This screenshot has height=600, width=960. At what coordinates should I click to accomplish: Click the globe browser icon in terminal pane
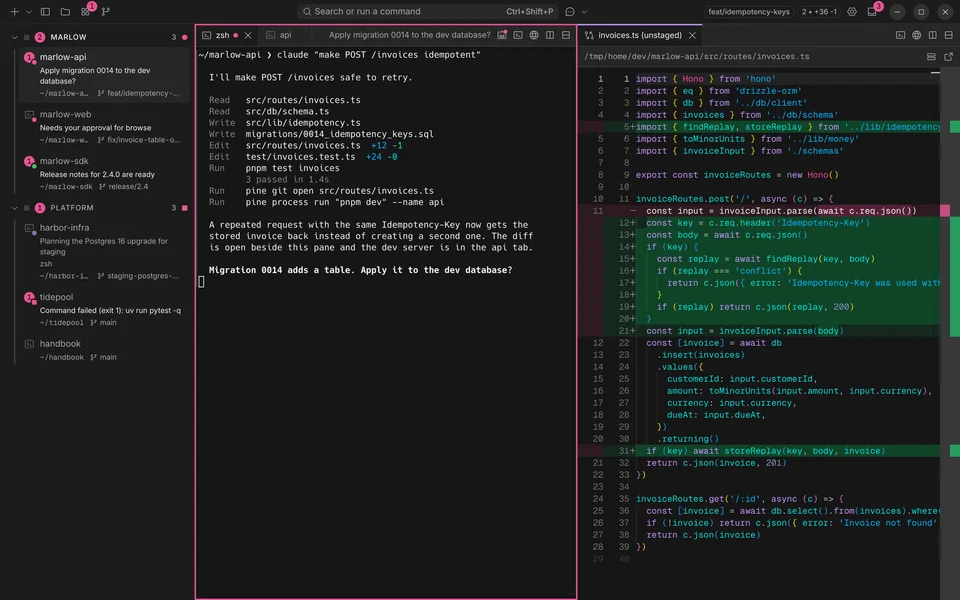(534, 36)
